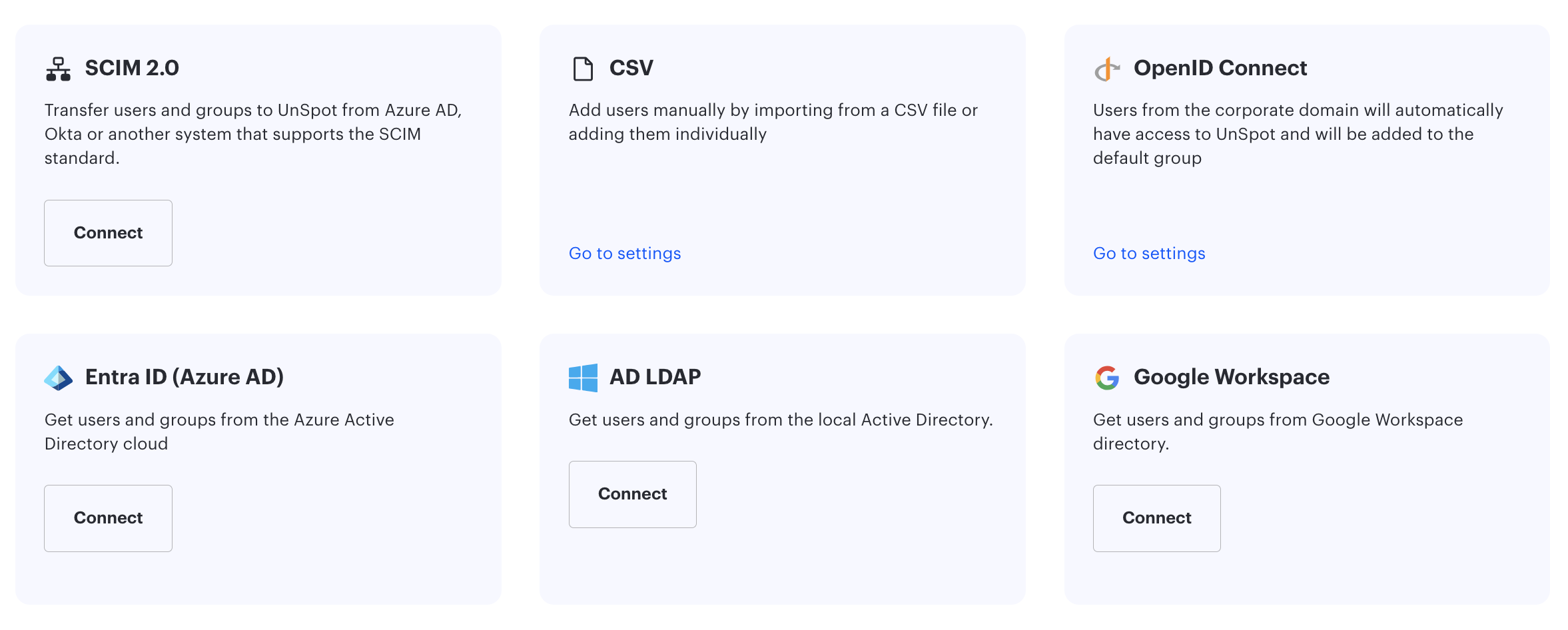Viewport: 1568px width, 630px height.
Task: Connect Entra ID (Azure AD)
Action: click(108, 518)
